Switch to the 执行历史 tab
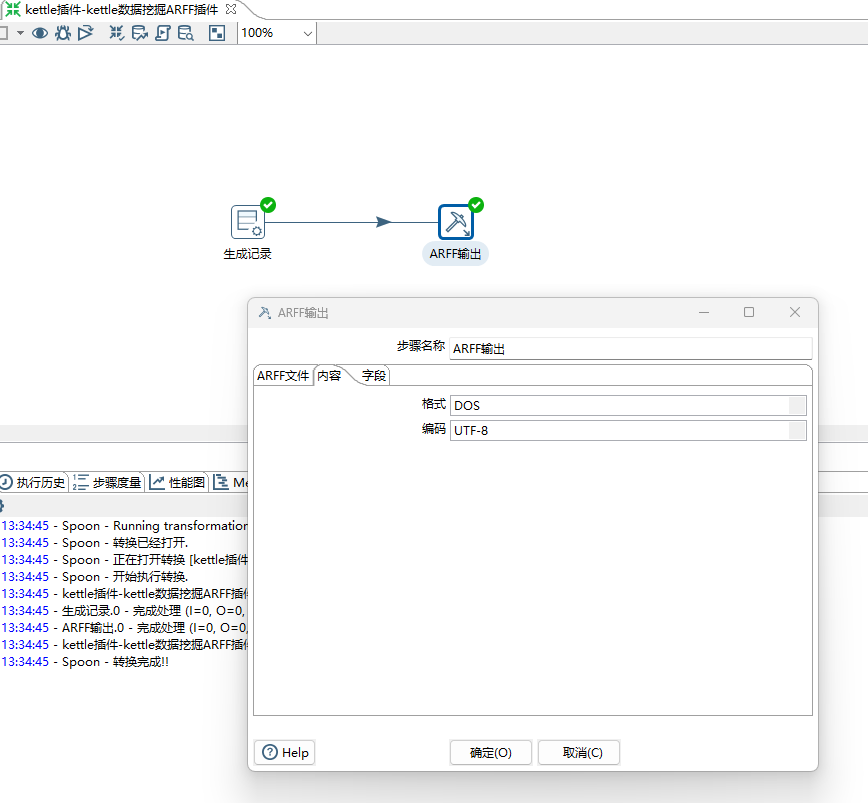This screenshot has height=803, width=868. pos(33,483)
